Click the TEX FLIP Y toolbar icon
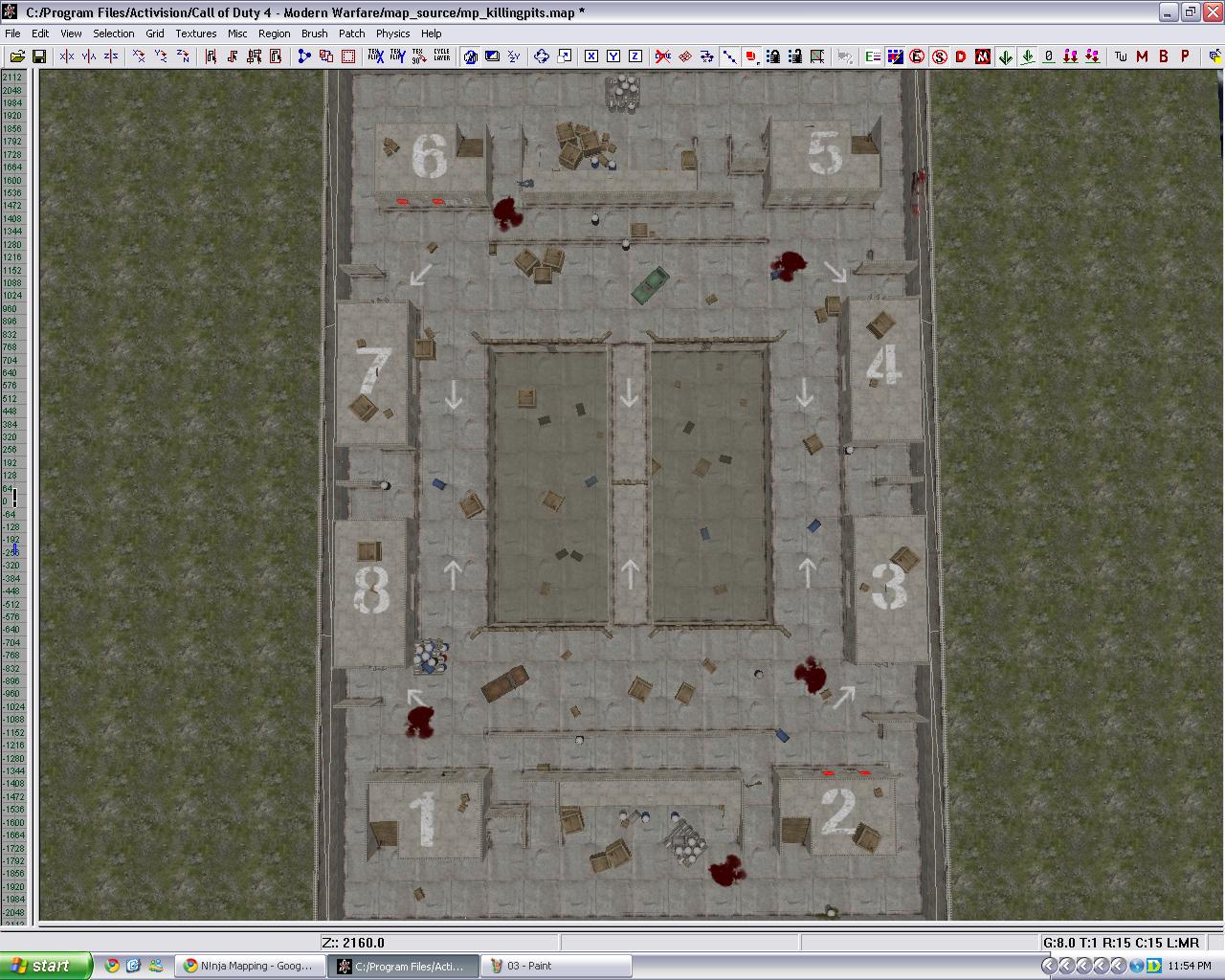The image size is (1225, 980). click(397, 56)
